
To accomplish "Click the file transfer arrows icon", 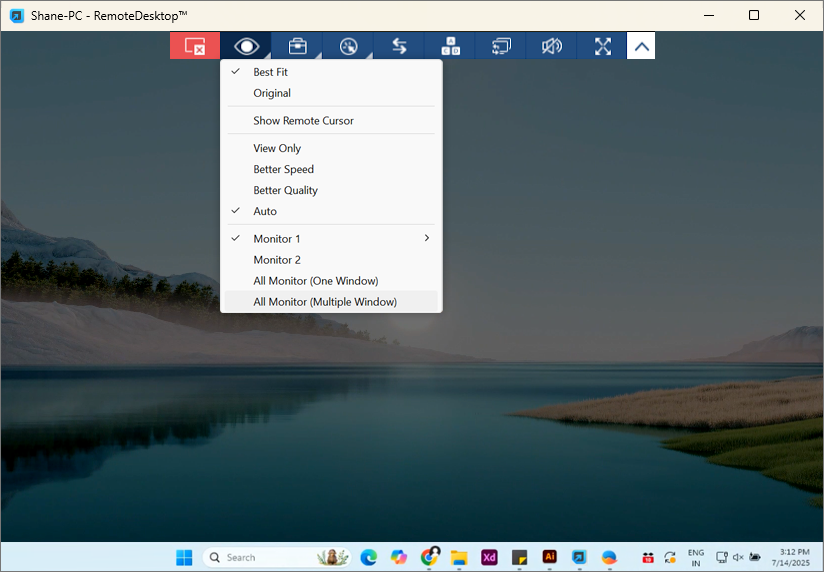I will pos(399,46).
